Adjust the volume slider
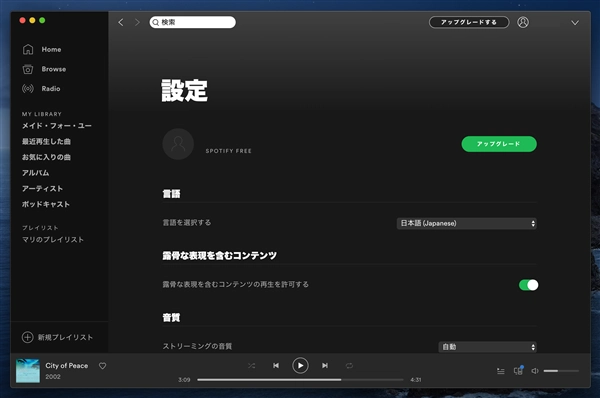Viewport: 600px width, 398px height. (561, 371)
